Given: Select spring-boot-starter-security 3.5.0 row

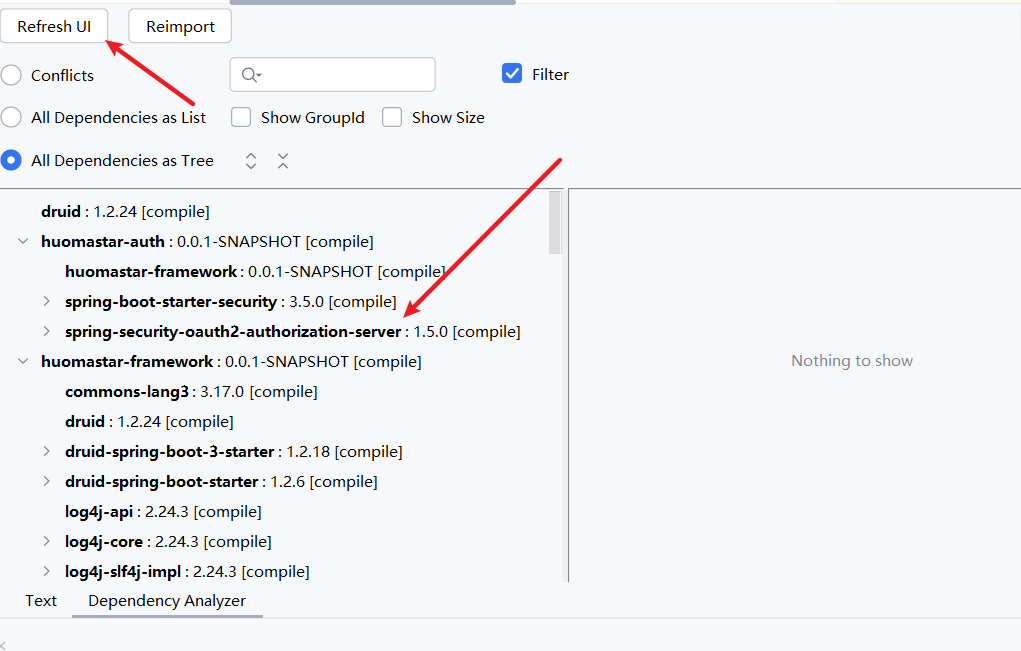Looking at the screenshot, I should [231, 301].
